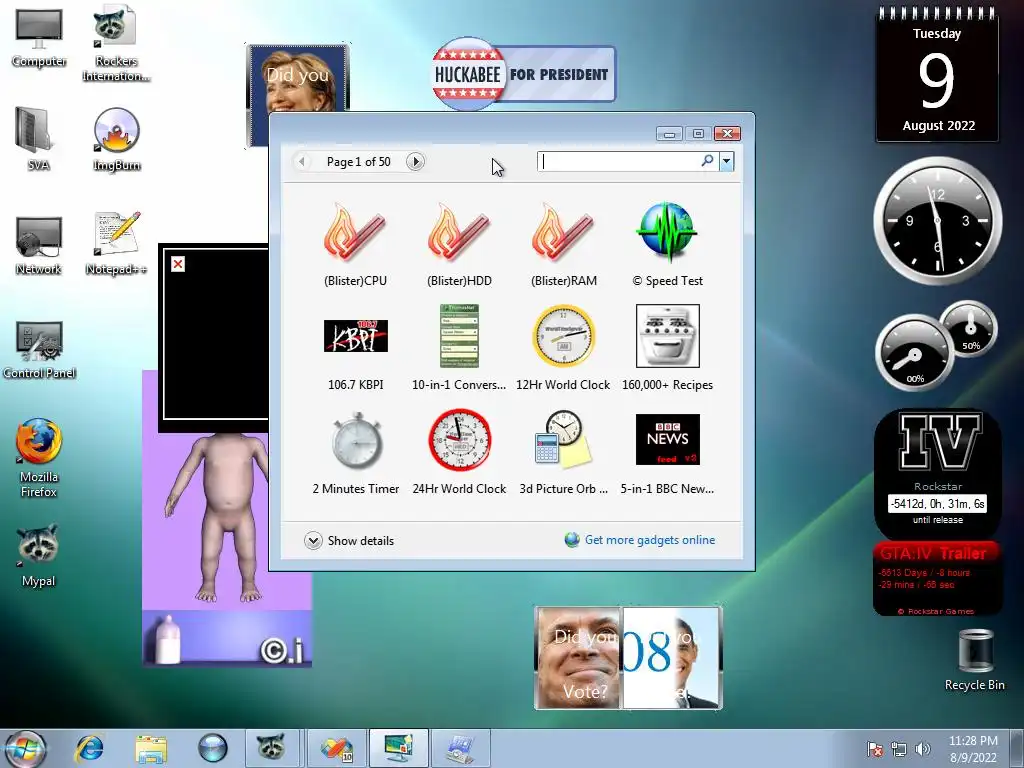The image size is (1024, 768).
Task: Select the 10-in-1 Converter gadget
Action: click(459, 349)
